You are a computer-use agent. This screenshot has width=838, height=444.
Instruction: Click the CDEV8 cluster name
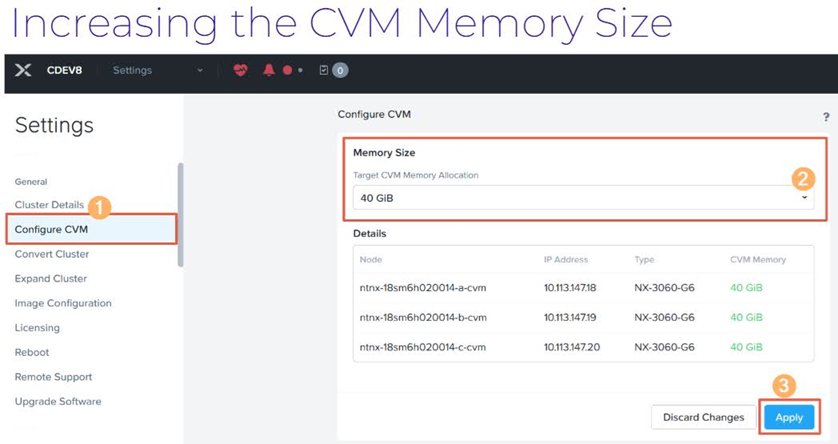click(64, 70)
